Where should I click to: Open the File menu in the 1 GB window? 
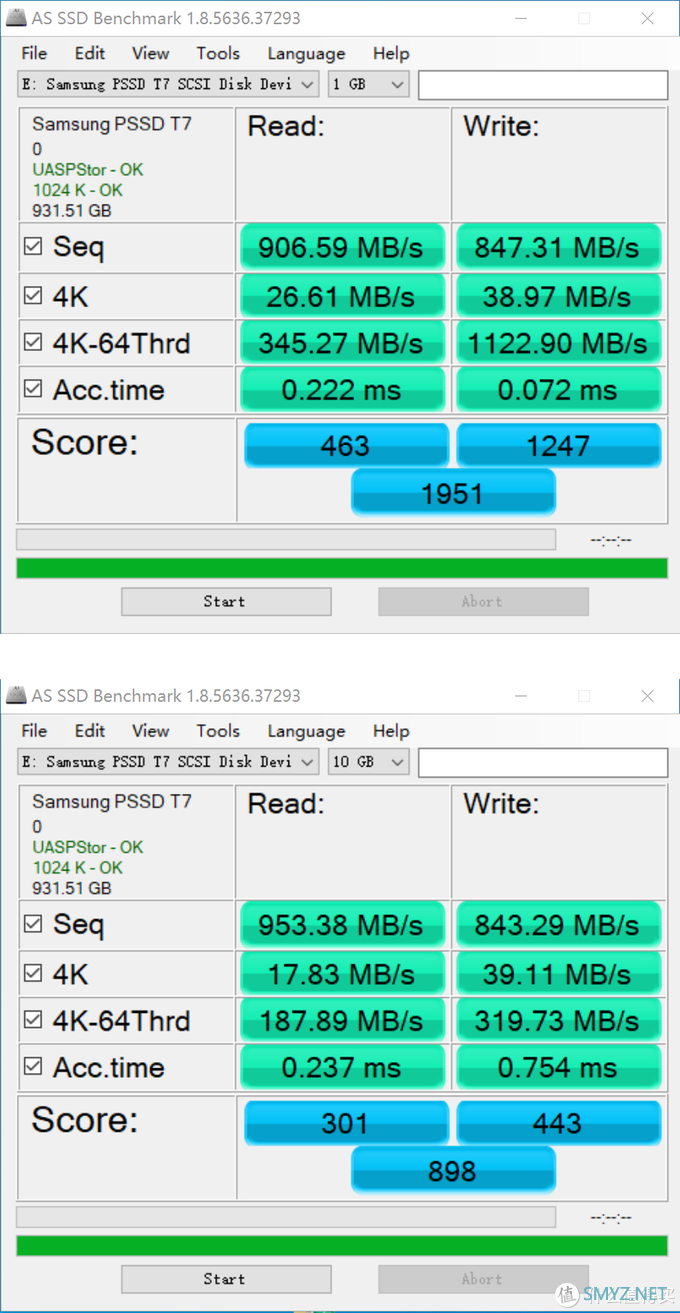click(x=34, y=54)
